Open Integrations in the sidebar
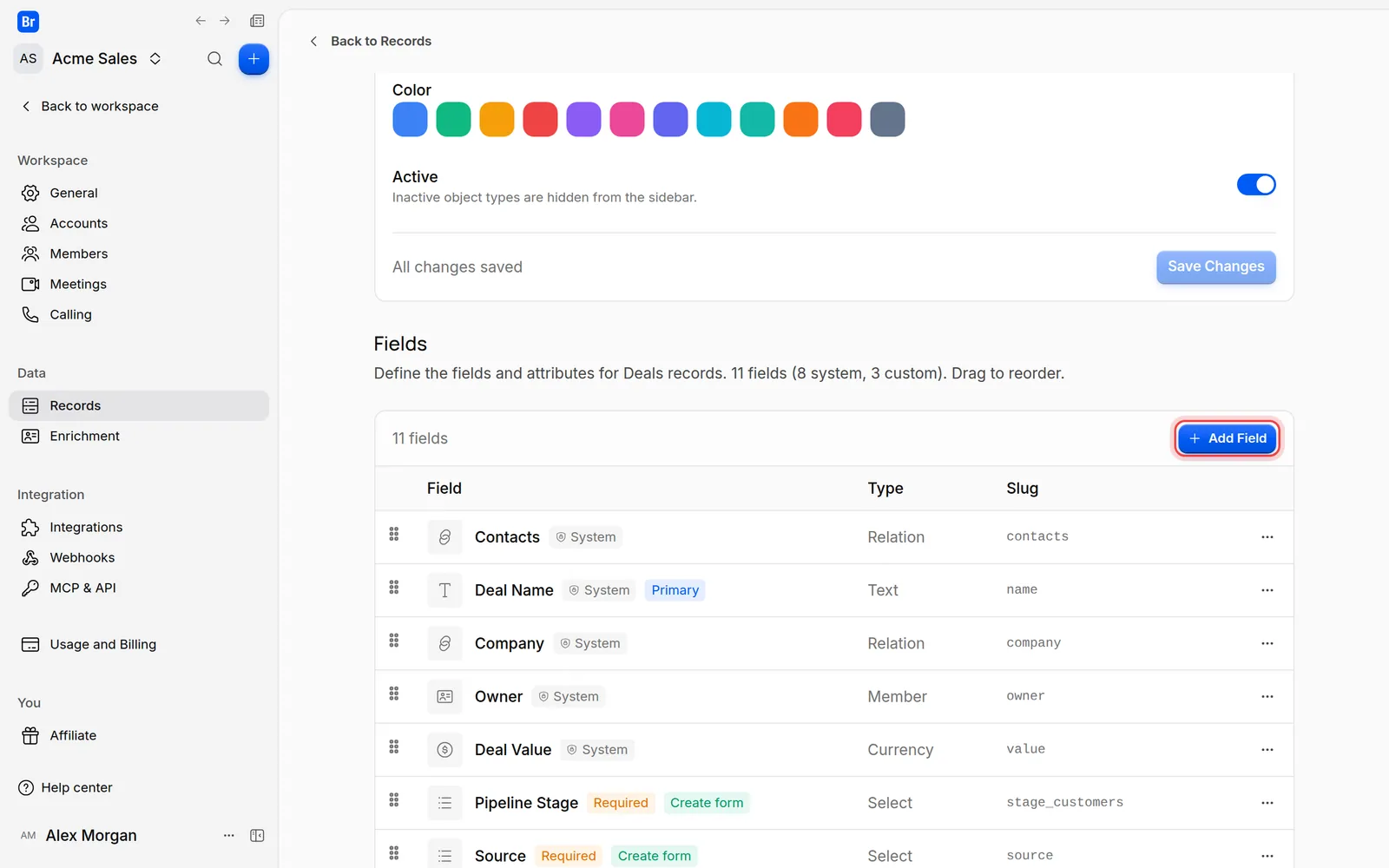Screen dimensions: 1389x868 click(x=139, y=527)
